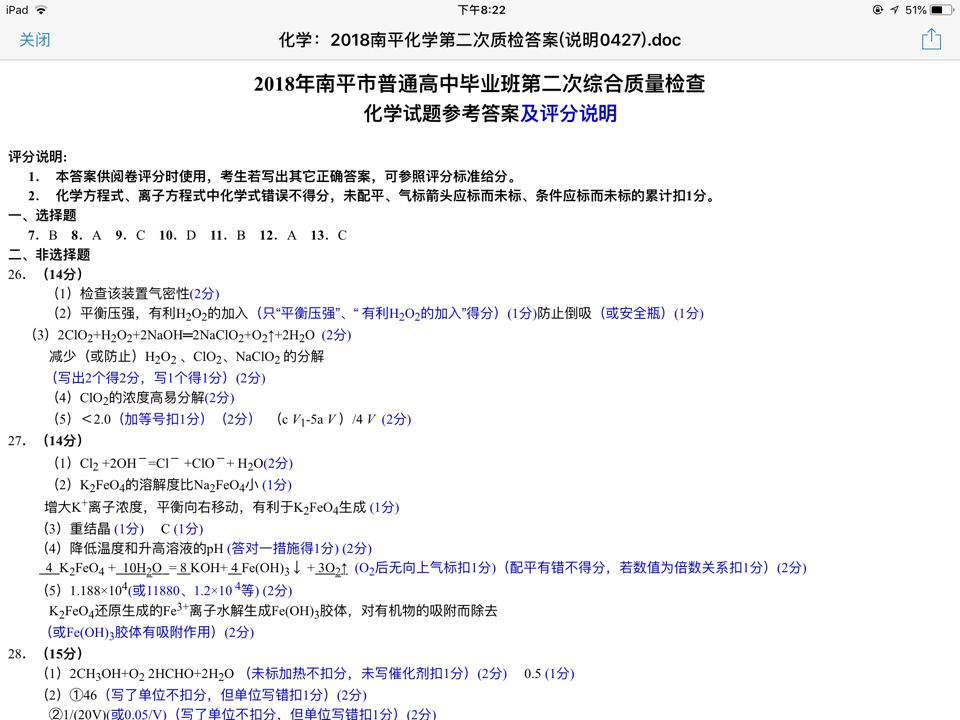Tap the share icon in the top bar
Viewport: 960px width, 720px height.
931,40
